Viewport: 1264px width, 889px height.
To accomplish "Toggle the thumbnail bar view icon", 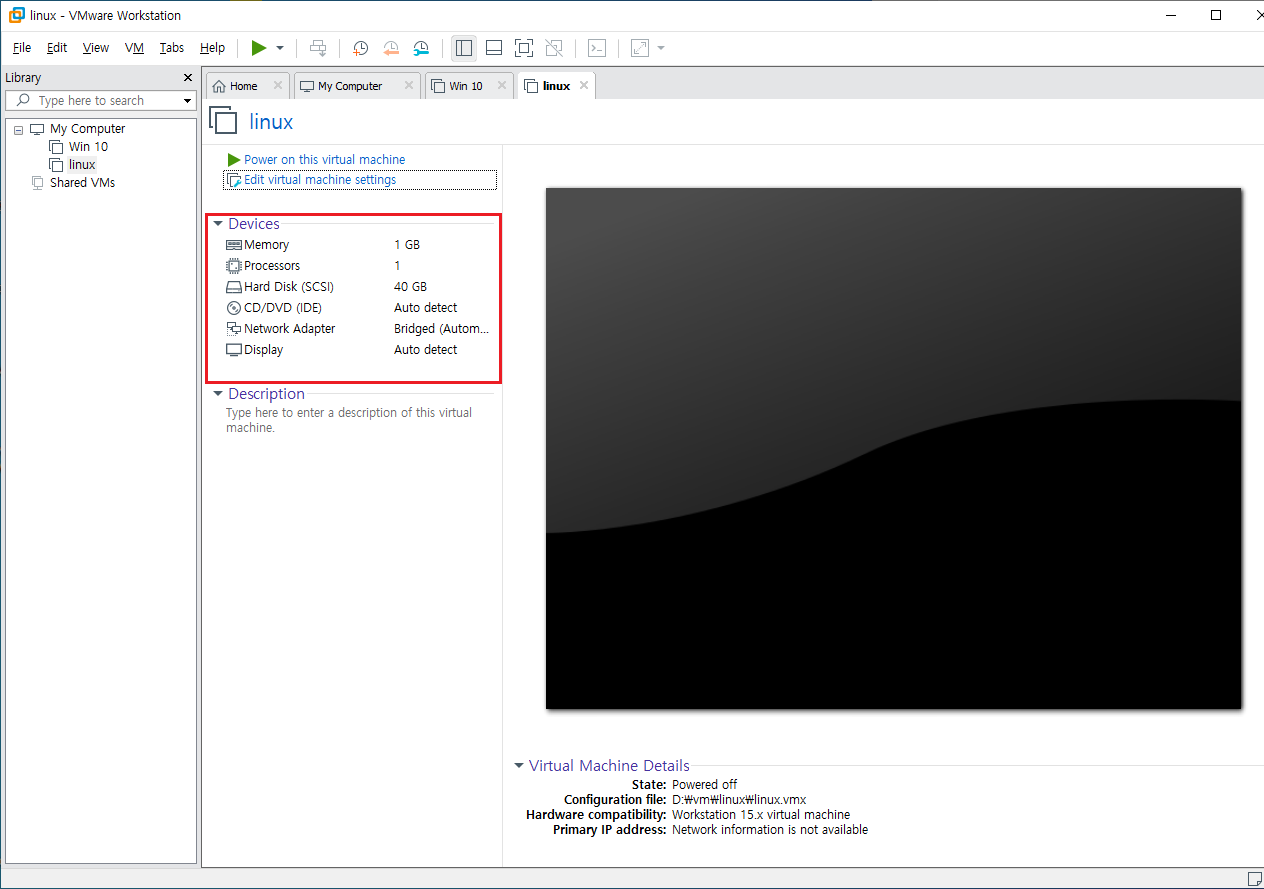I will (x=494, y=48).
